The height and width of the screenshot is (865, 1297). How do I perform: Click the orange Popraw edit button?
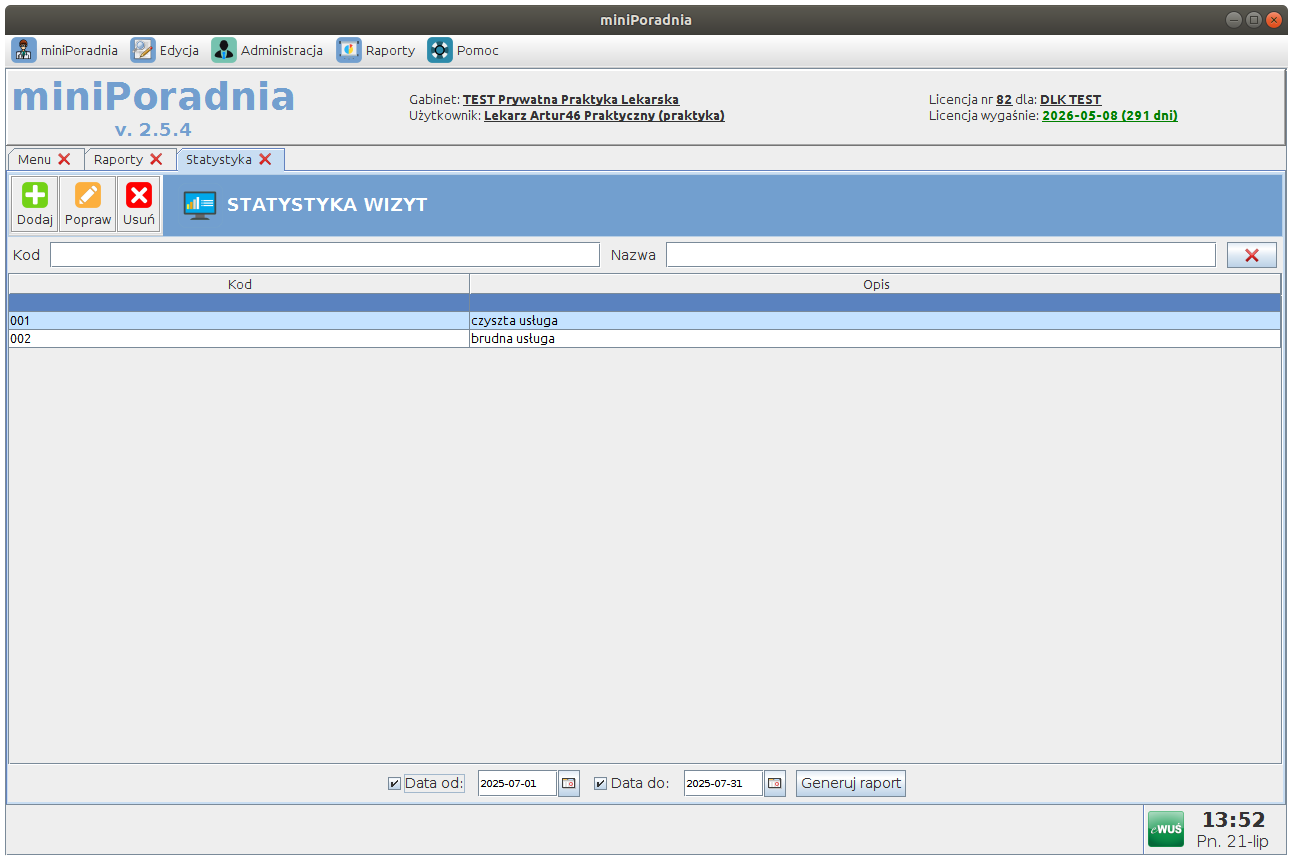click(x=88, y=205)
